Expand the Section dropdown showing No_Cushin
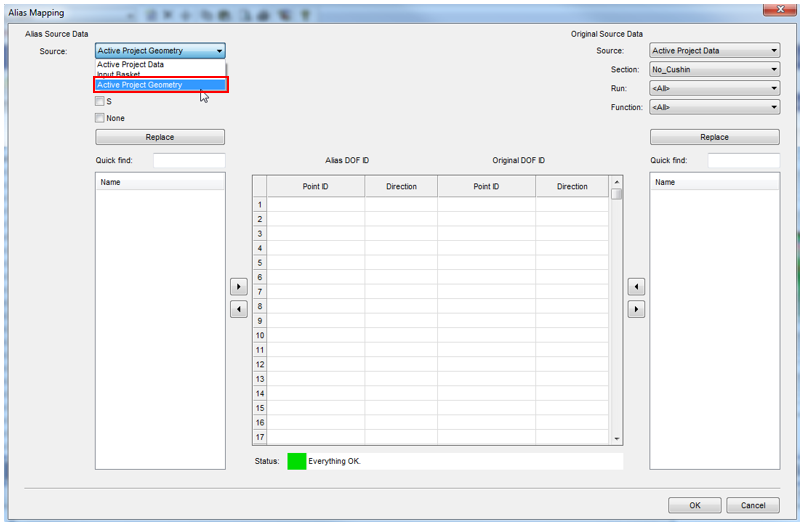 point(714,70)
